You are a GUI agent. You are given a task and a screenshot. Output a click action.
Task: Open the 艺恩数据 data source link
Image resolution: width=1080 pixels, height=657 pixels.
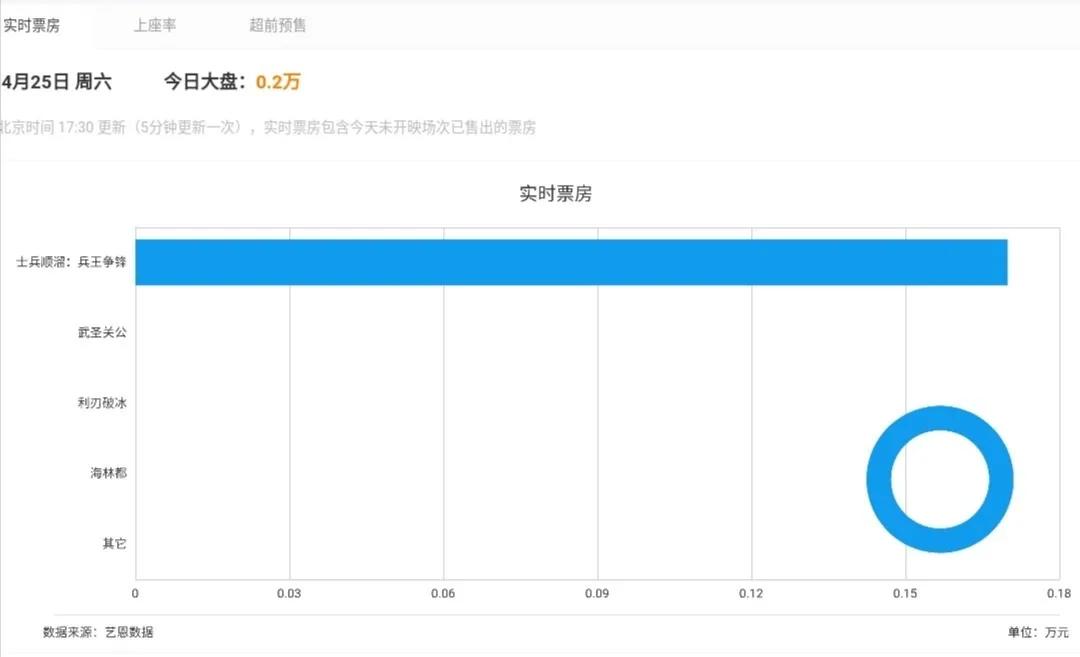(x=129, y=632)
